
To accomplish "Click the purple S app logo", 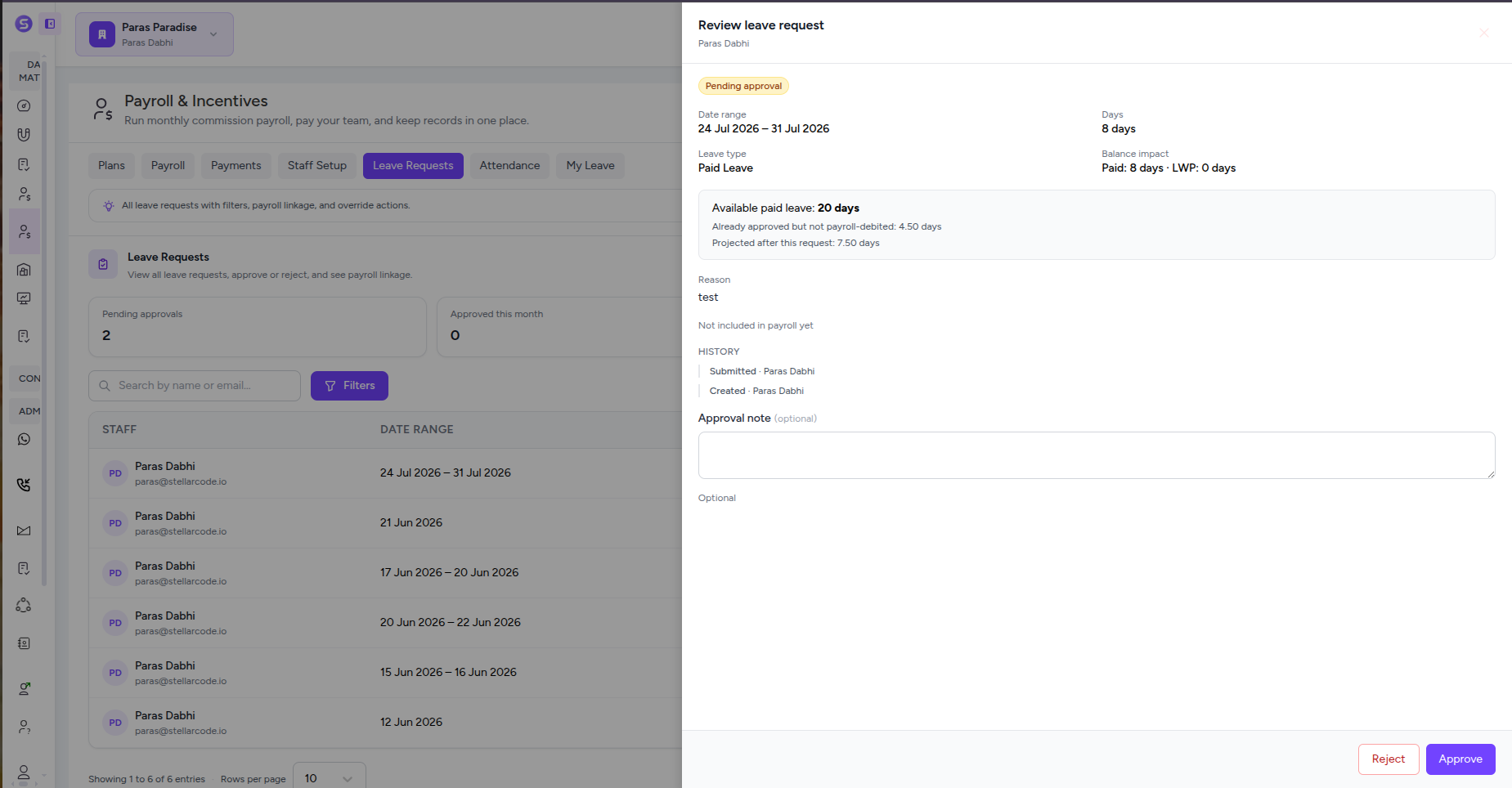I will [24, 24].
